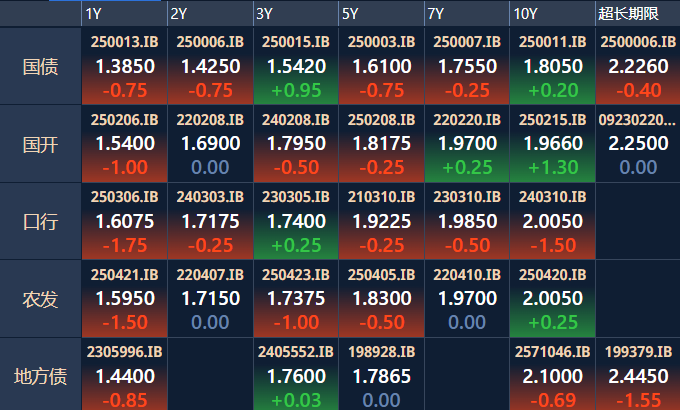Open local bond 2405552.IB at 1.7600
This screenshot has height=410, width=680.
pos(296,374)
